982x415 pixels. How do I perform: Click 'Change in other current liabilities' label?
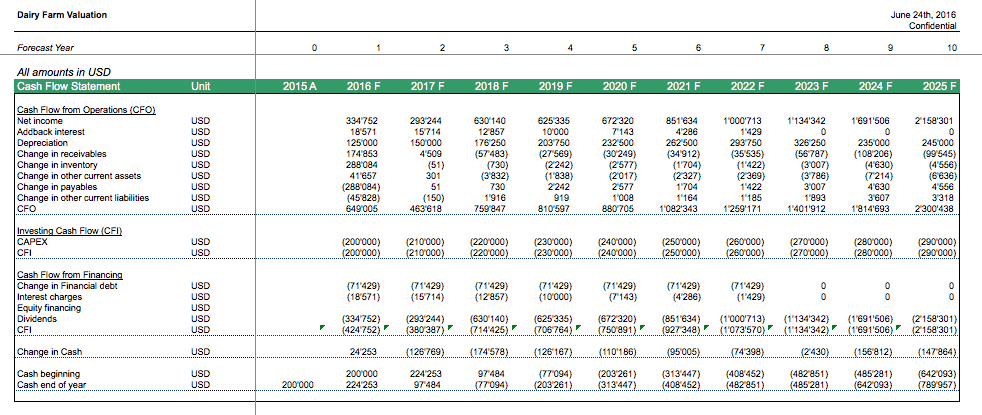pyautogui.click(x=83, y=198)
